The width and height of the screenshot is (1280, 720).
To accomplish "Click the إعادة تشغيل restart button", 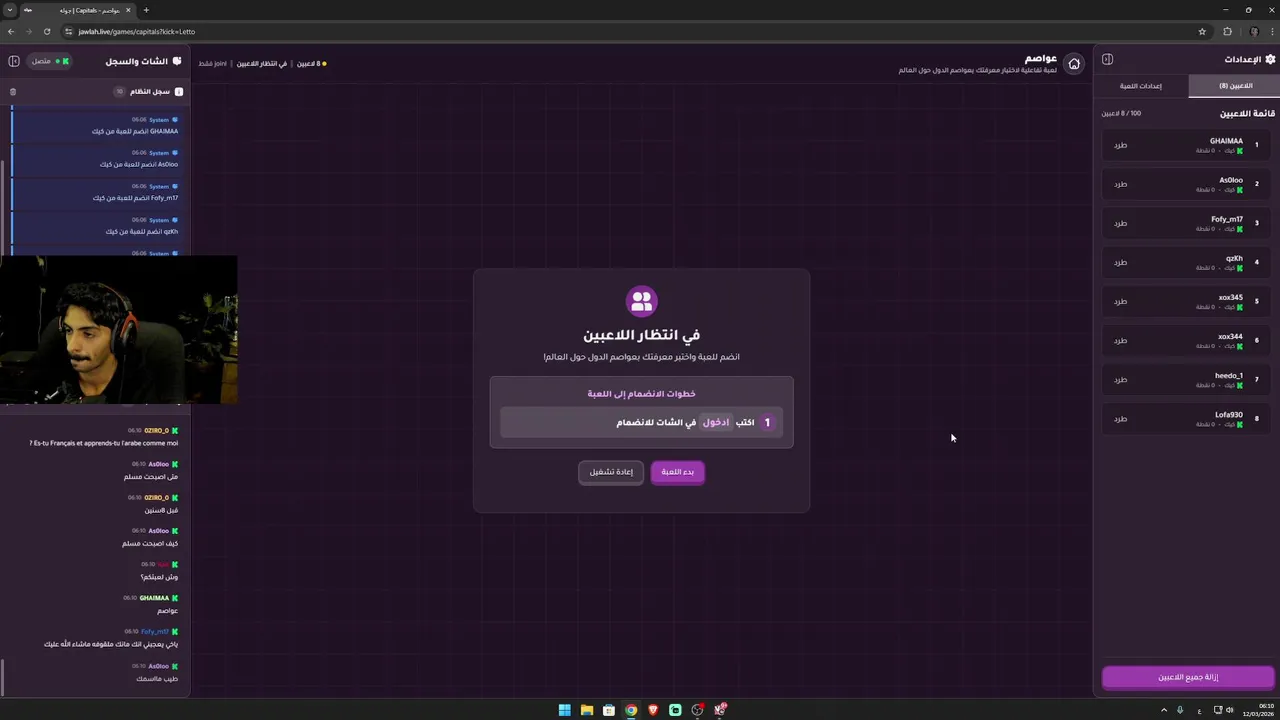I will pos(611,472).
